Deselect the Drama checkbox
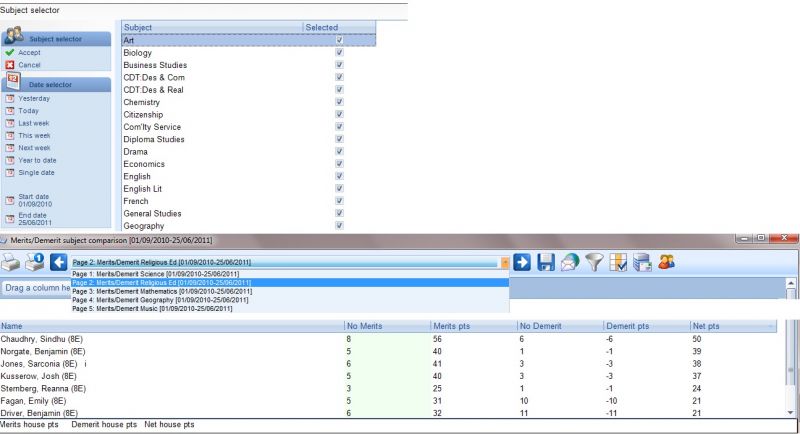800x434 pixels. pyautogui.click(x=339, y=151)
